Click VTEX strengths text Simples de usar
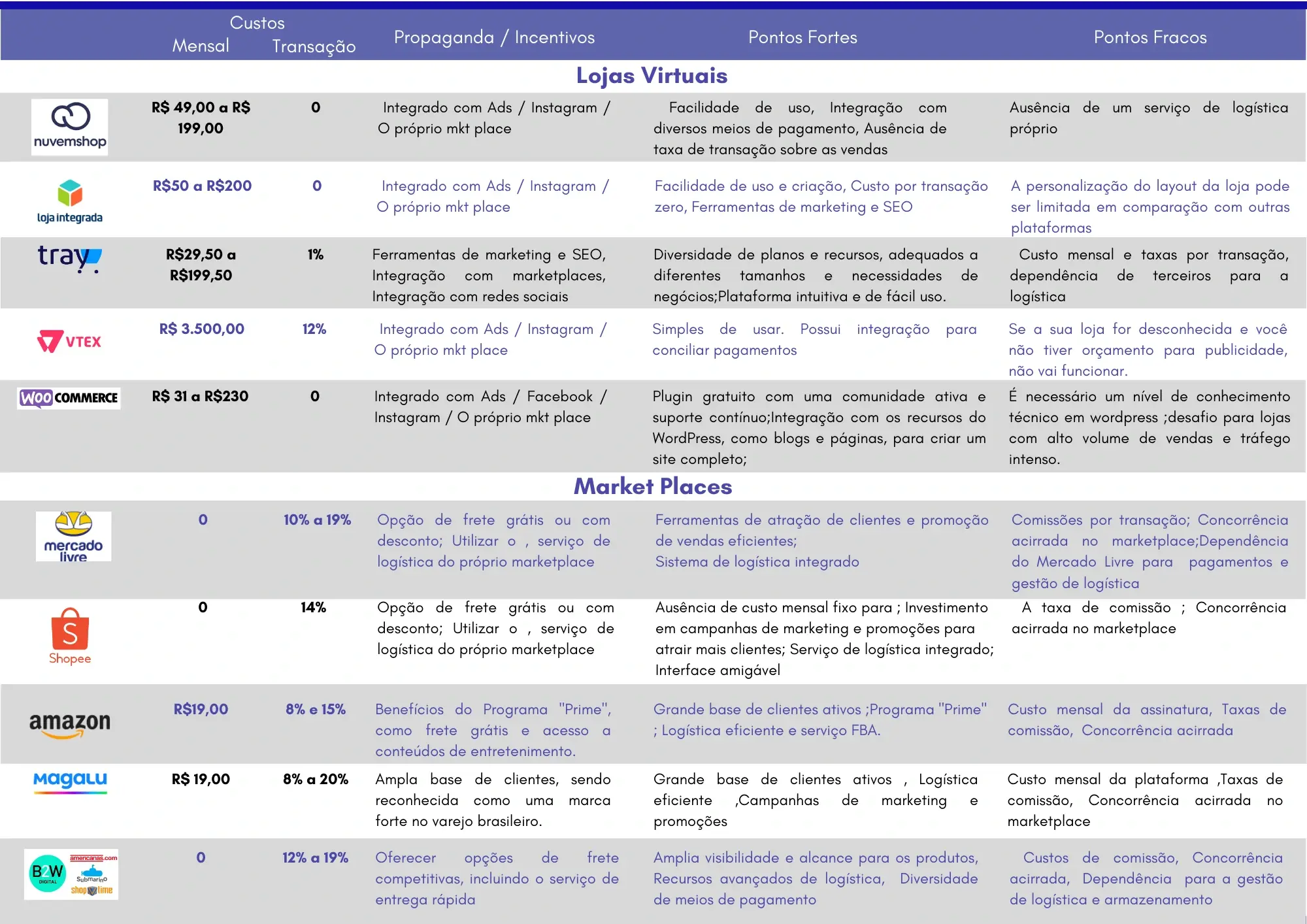 point(814,339)
